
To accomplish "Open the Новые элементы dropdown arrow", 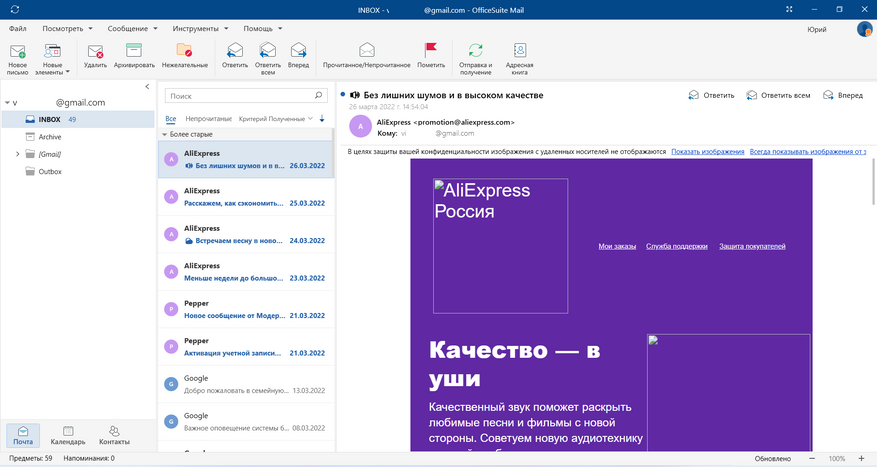I will pos(68,72).
